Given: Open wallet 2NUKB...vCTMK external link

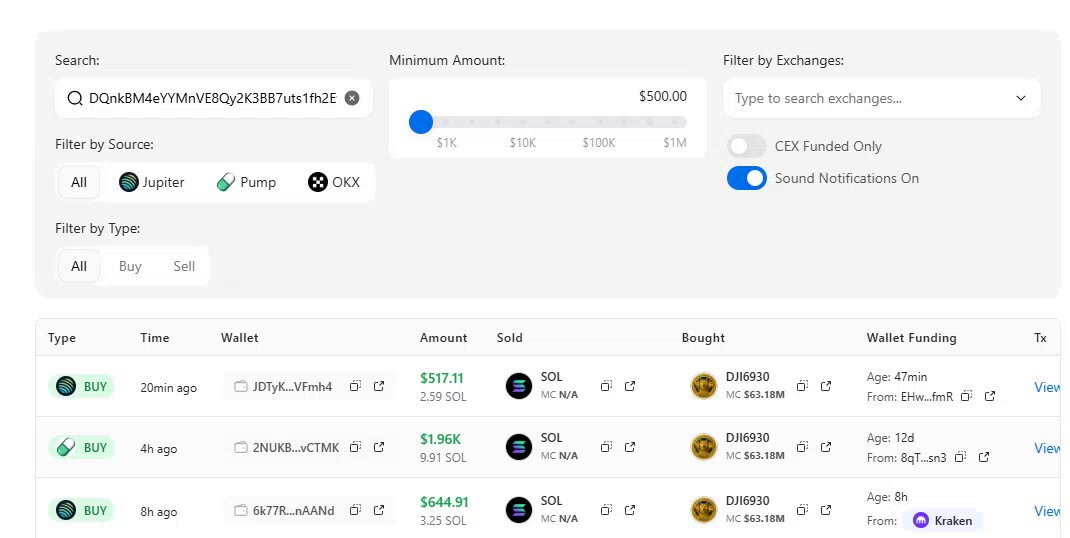Looking at the screenshot, I should coord(379,447).
